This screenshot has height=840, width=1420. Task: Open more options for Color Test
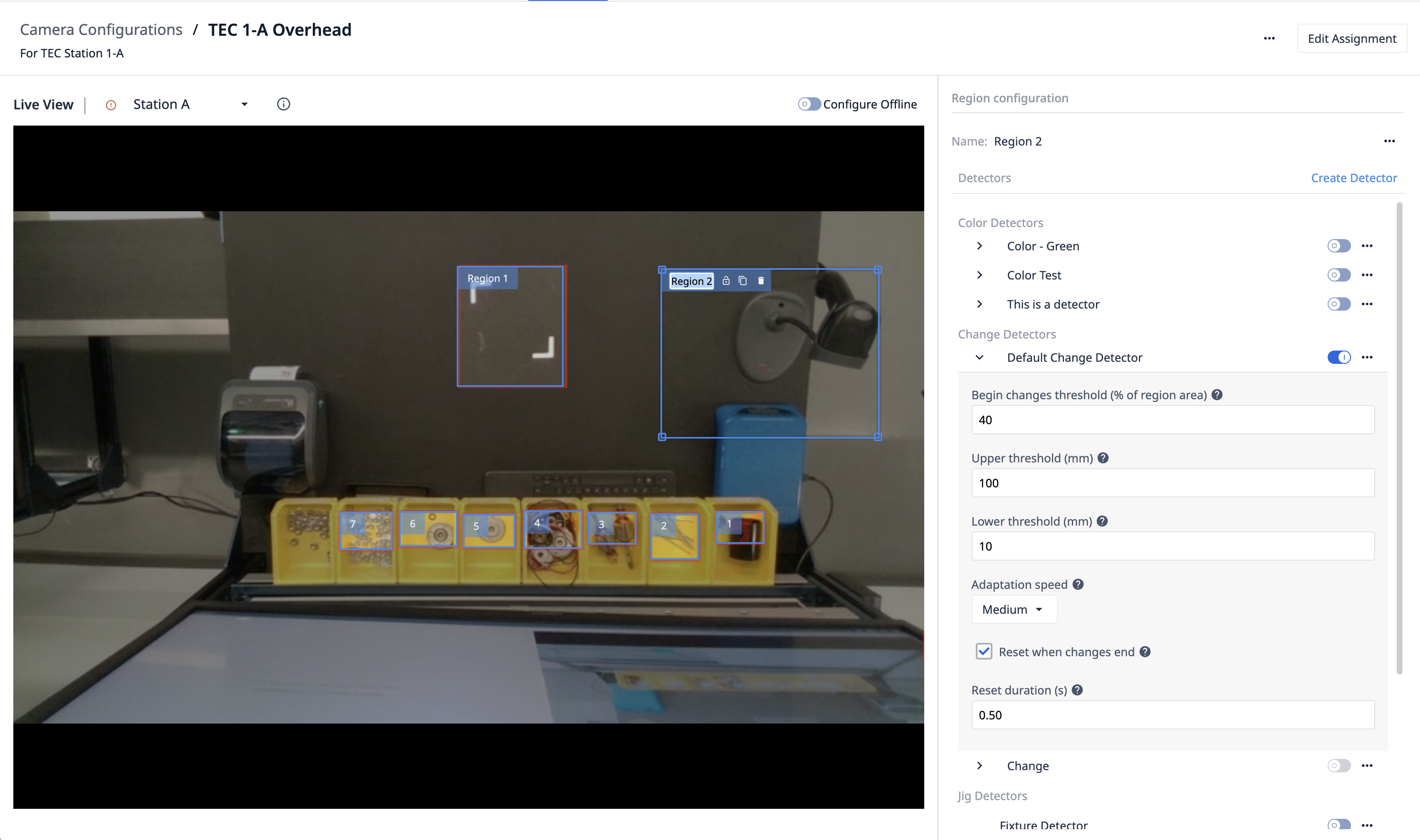click(x=1367, y=275)
